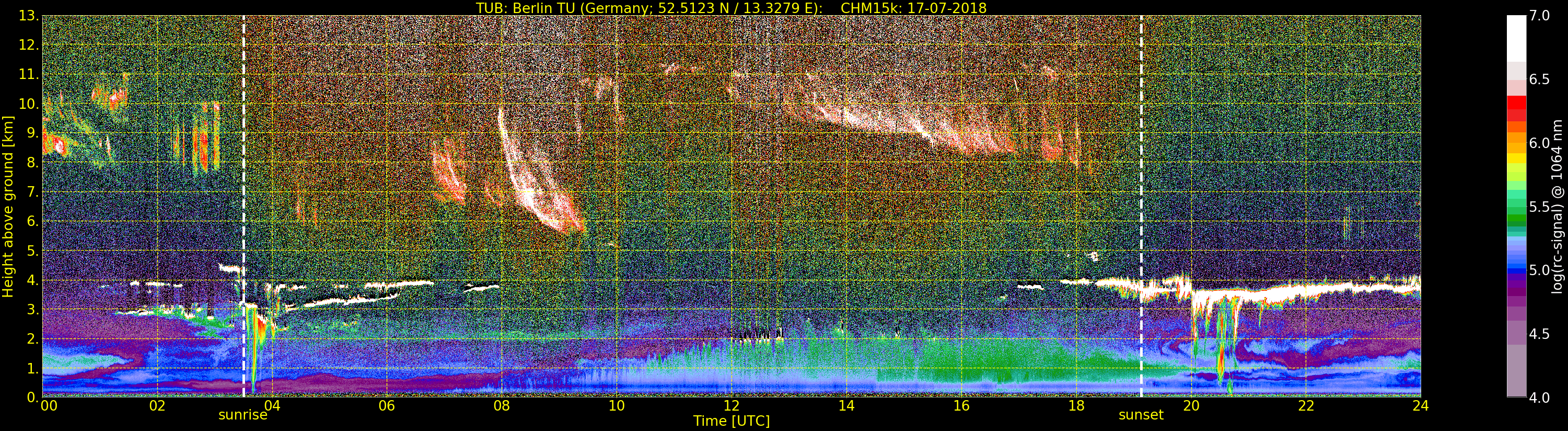This screenshot has height=431, width=1568.
Task: Click the height axis tick label '11.'
Action: pos(29,74)
